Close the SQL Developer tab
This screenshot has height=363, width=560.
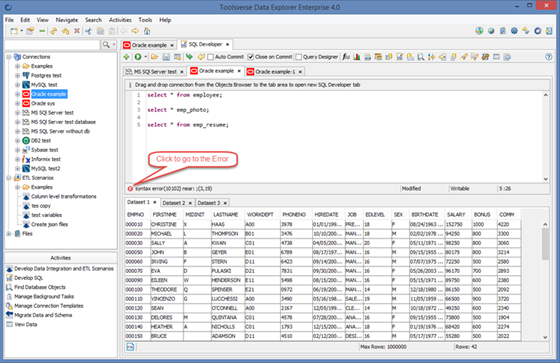coord(227,45)
